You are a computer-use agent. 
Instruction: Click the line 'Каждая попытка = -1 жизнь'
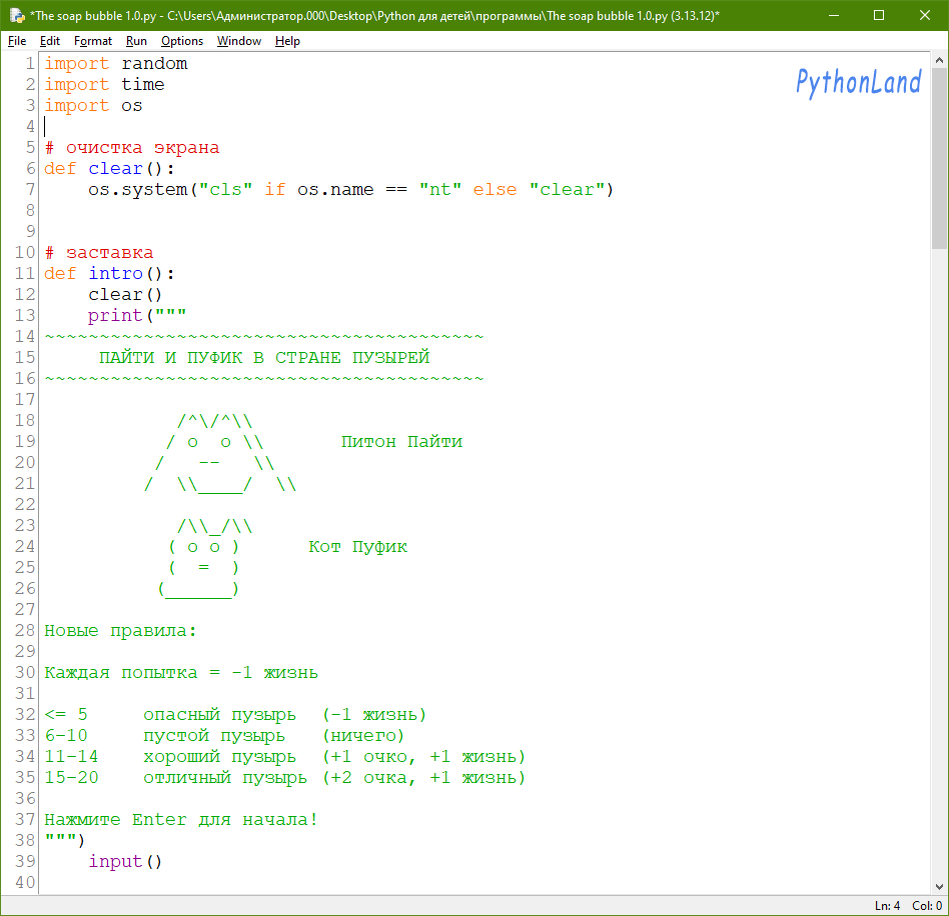click(181, 673)
